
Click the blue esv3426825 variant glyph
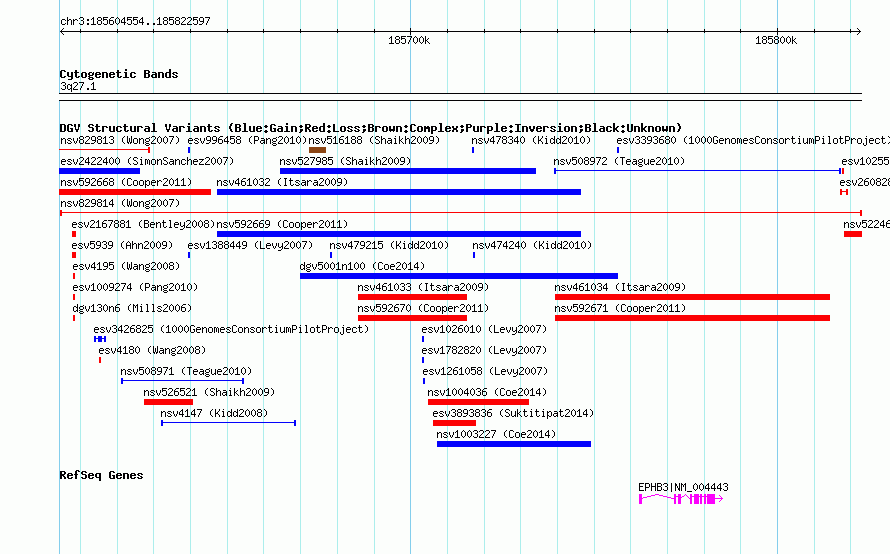tap(100, 339)
